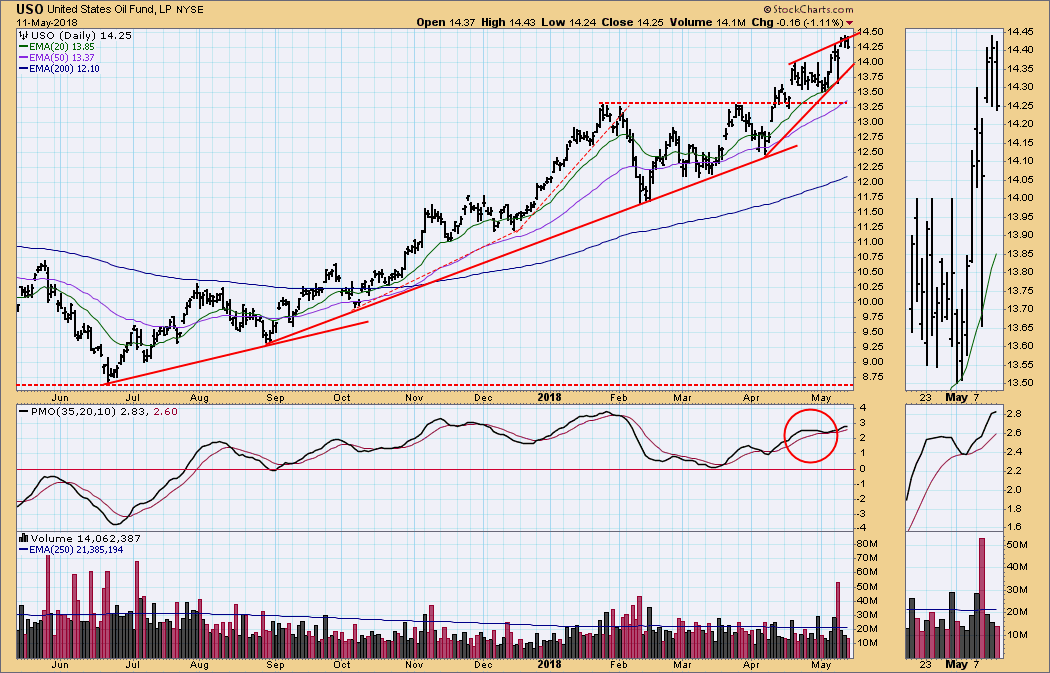Screen dimensions: 1050x673
Task: Click the Nov label under the price panel
Action: (414, 397)
